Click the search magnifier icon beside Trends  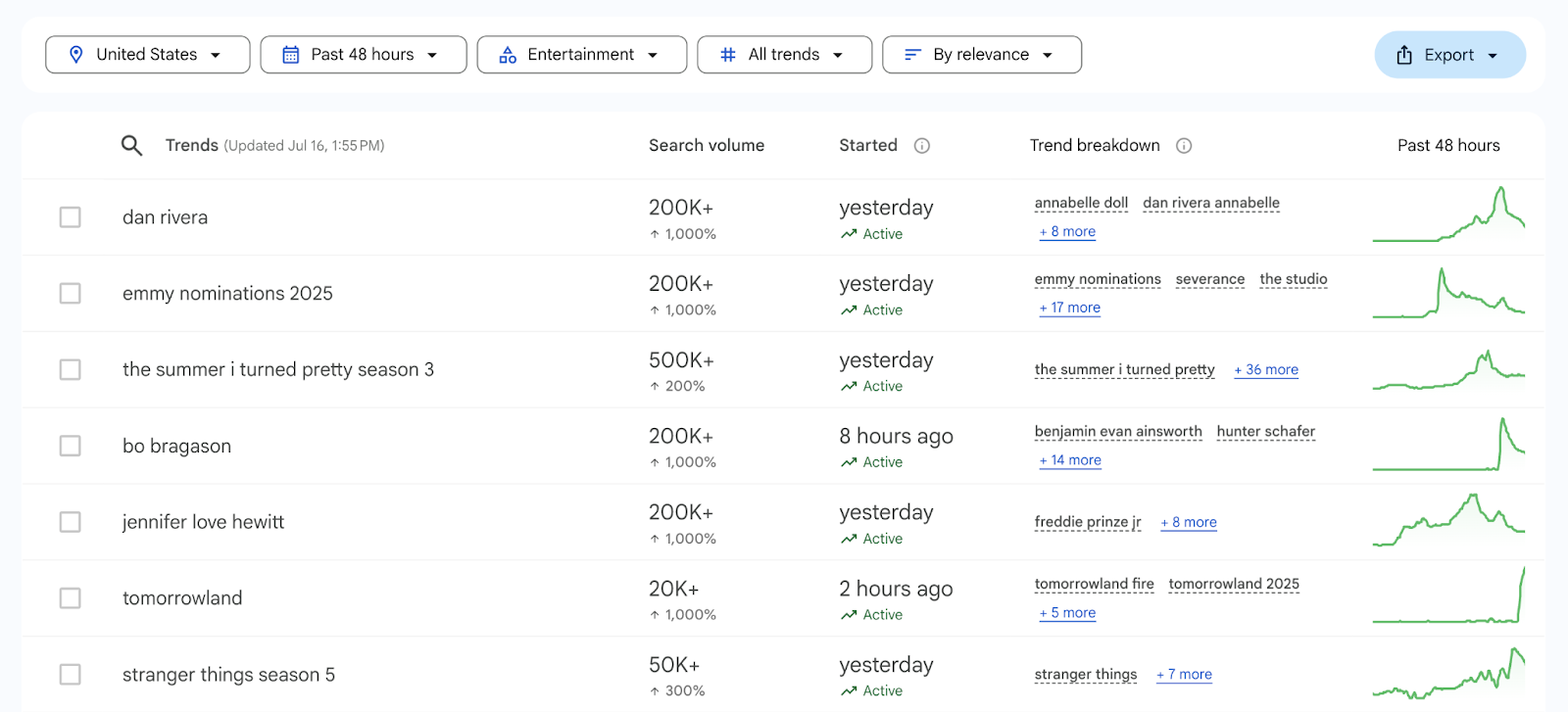[131, 146]
